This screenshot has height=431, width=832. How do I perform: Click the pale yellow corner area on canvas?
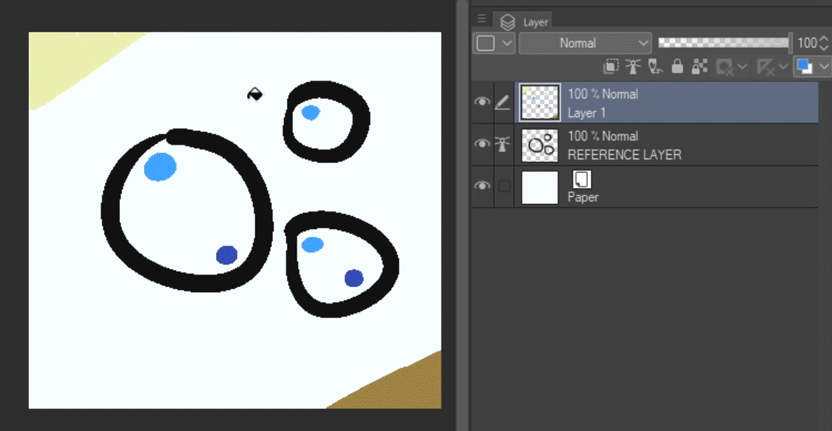click(69, 61)
